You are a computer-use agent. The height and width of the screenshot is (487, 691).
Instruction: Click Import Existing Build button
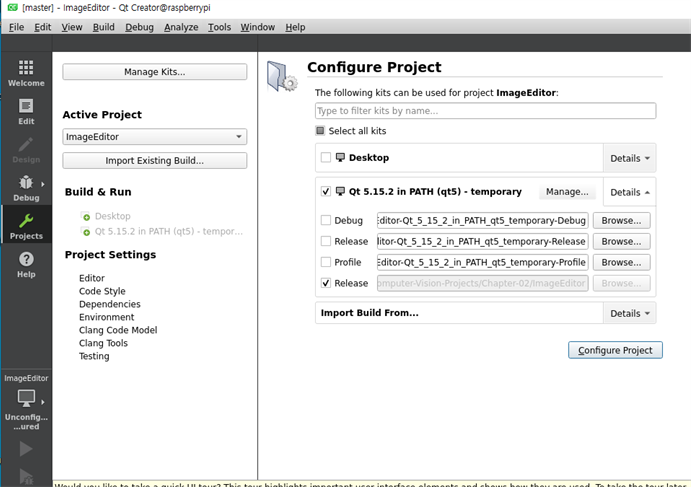(155, 160)
